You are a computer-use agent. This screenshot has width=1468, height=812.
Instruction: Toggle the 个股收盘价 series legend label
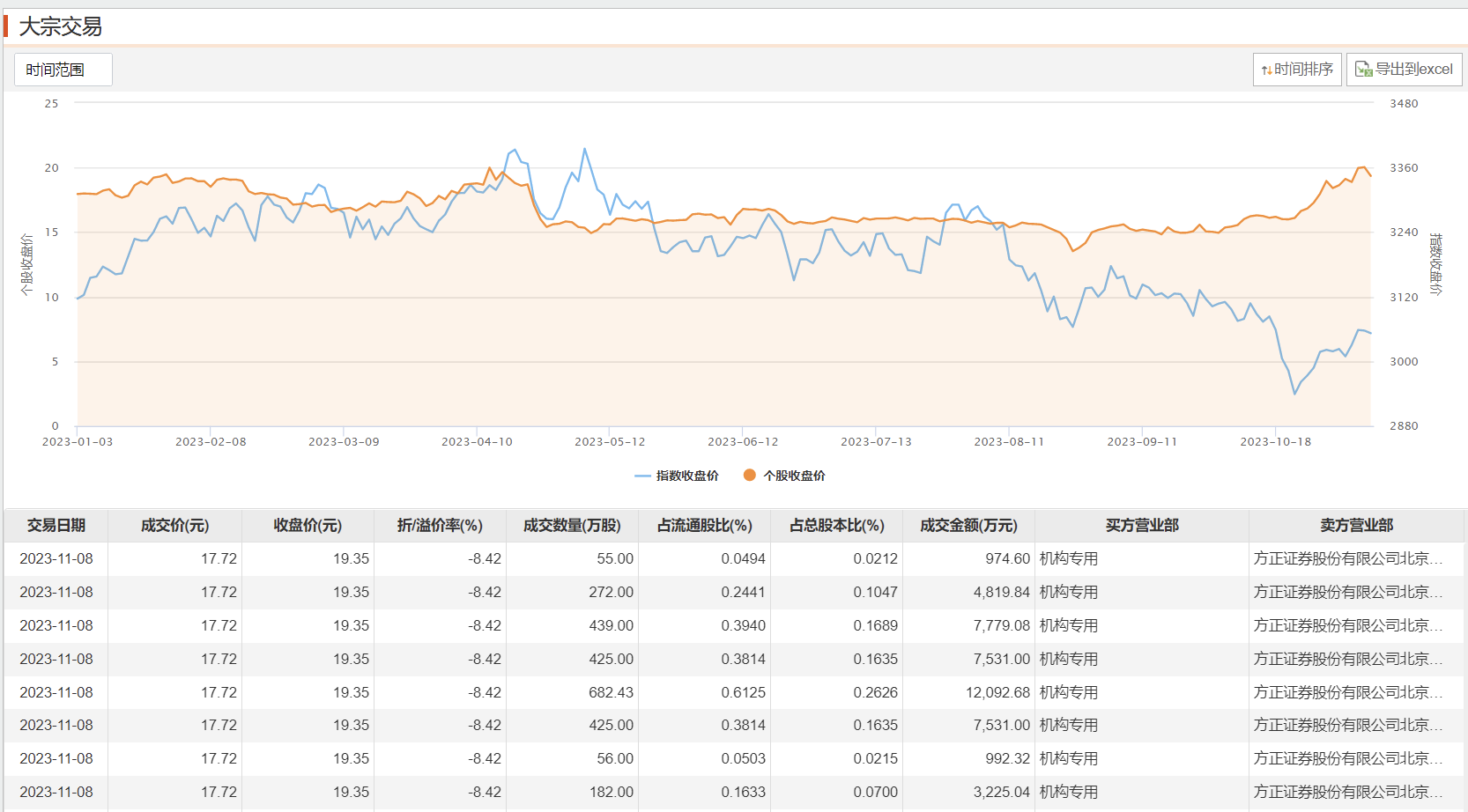794,476
